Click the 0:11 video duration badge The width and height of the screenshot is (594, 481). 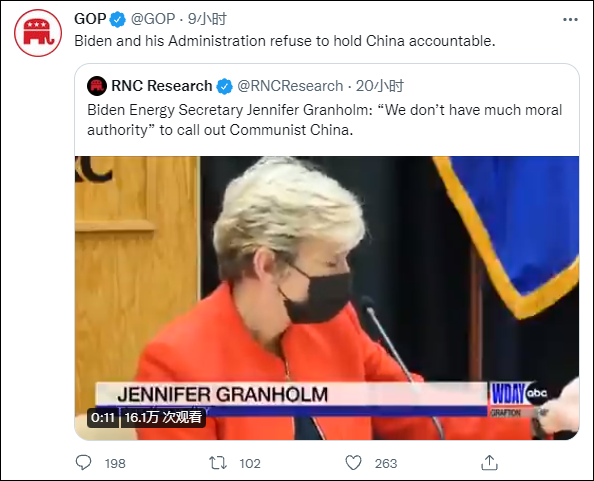point(103,418)
